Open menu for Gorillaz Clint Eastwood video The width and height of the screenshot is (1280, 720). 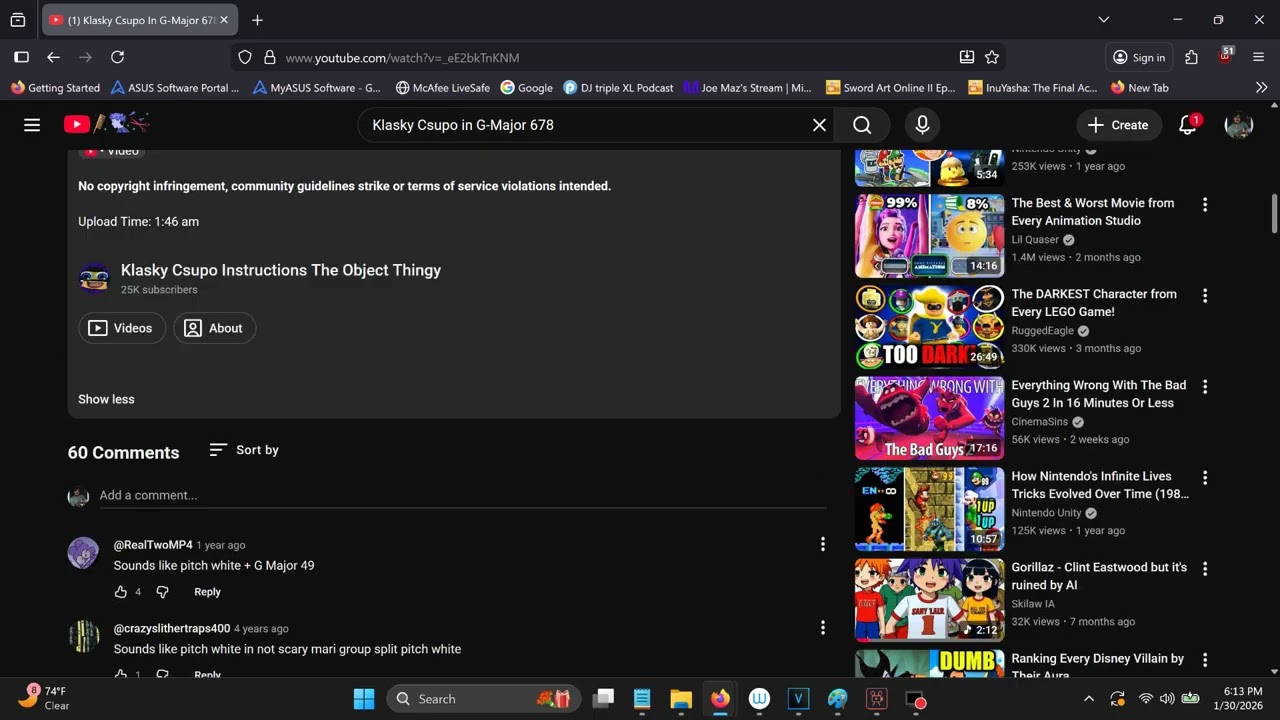pyautogui.click(x=1205, y=569)
